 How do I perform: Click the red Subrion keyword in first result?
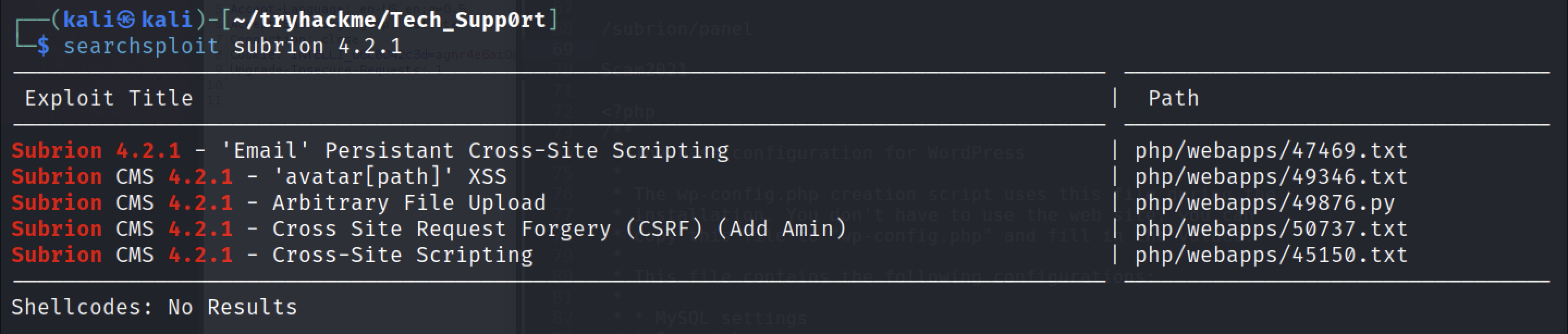(x=57, y=150)
